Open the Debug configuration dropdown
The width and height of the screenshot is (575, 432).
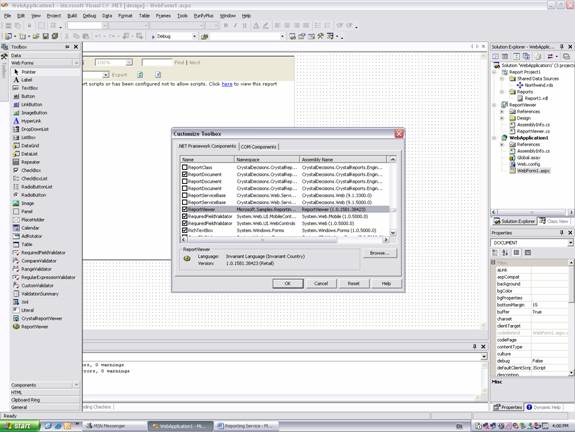click(194, 36)
